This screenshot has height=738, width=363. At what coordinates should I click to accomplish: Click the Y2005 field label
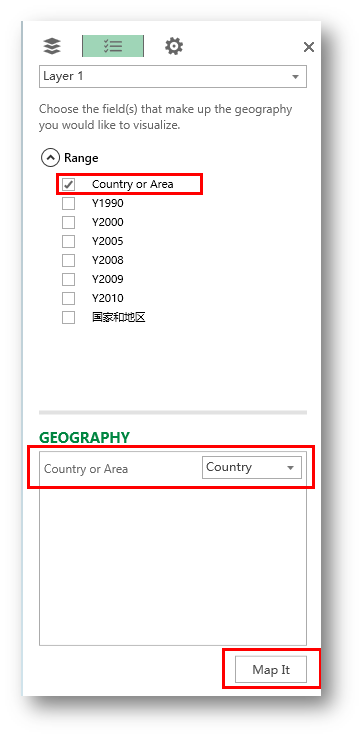coord(107,241)
